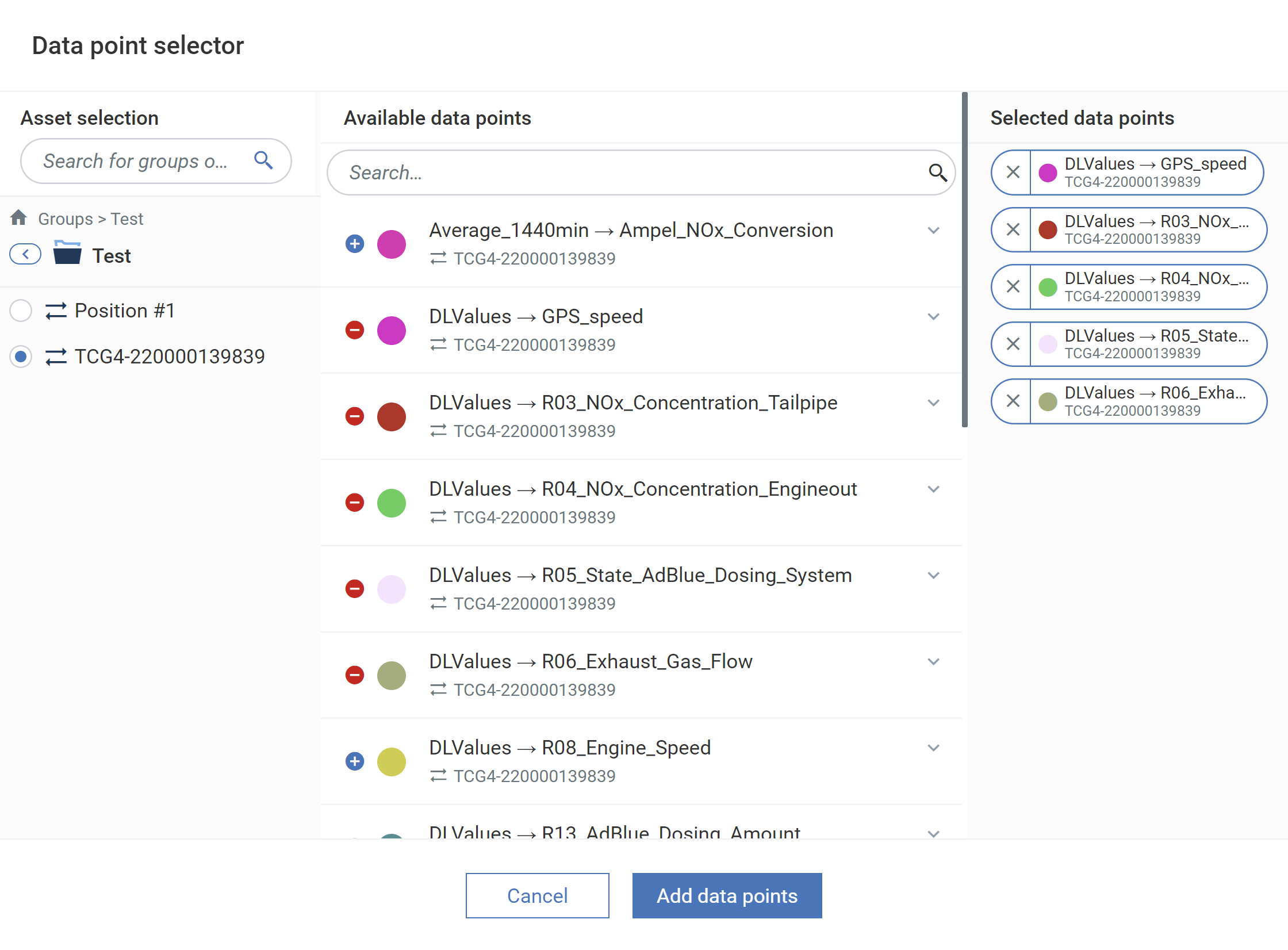Click back arrow beside Test folder
The height and width of the screenshot is (950, 1288).
25,254
